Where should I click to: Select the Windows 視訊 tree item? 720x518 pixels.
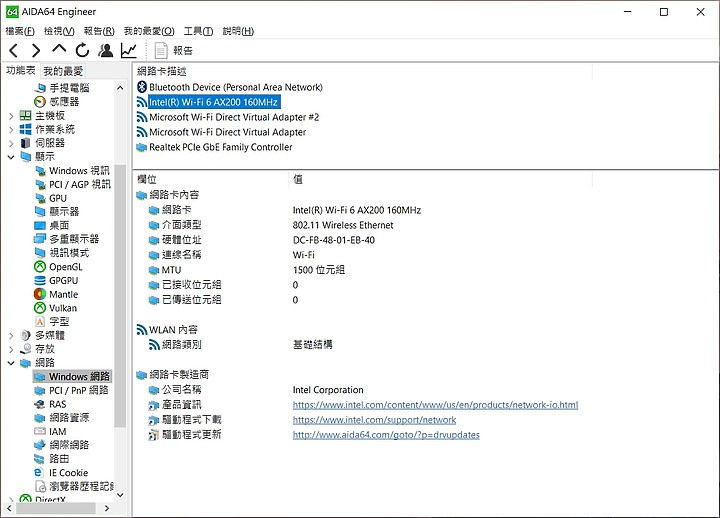click(x=79, y=170)
